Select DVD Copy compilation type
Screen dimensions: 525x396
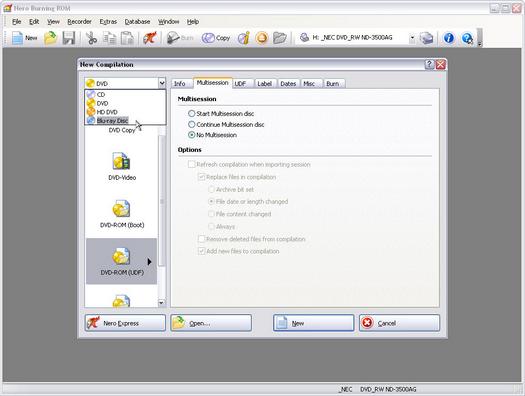(122, 130)
